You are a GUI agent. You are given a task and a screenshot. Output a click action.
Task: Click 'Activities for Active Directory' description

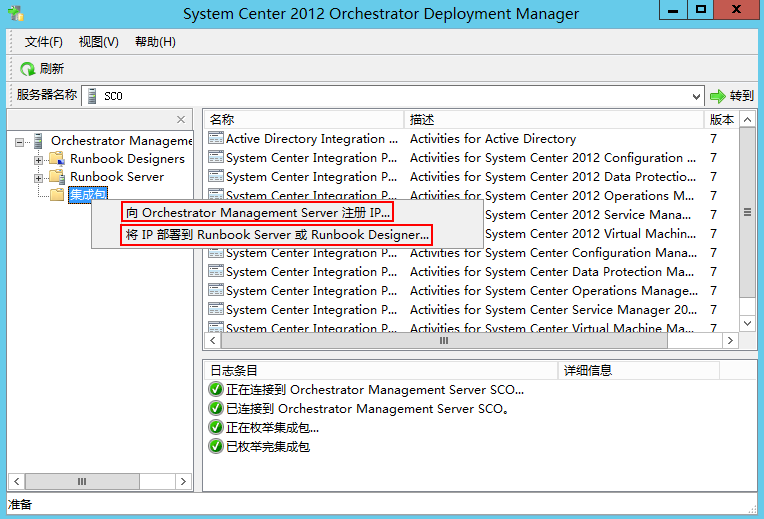pos(493,138)
